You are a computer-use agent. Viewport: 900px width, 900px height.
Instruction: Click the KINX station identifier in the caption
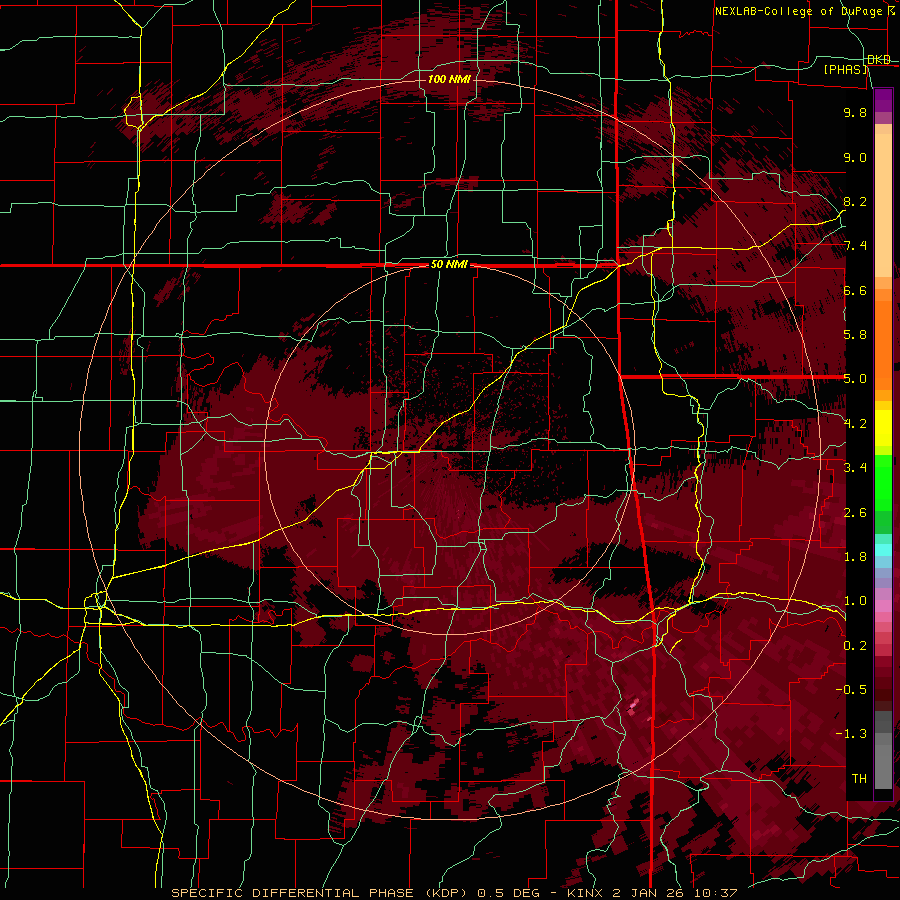[585, 893]
